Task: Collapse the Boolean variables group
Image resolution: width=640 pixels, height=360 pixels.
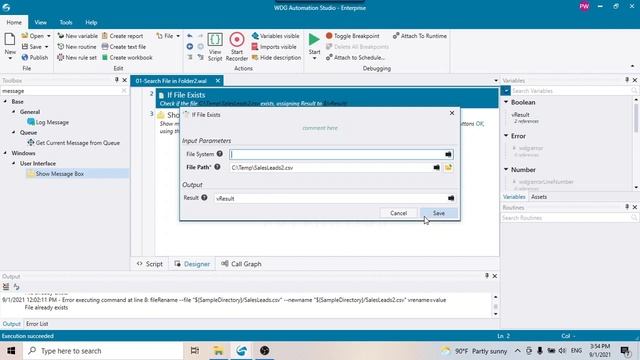Action: [506, 102]
